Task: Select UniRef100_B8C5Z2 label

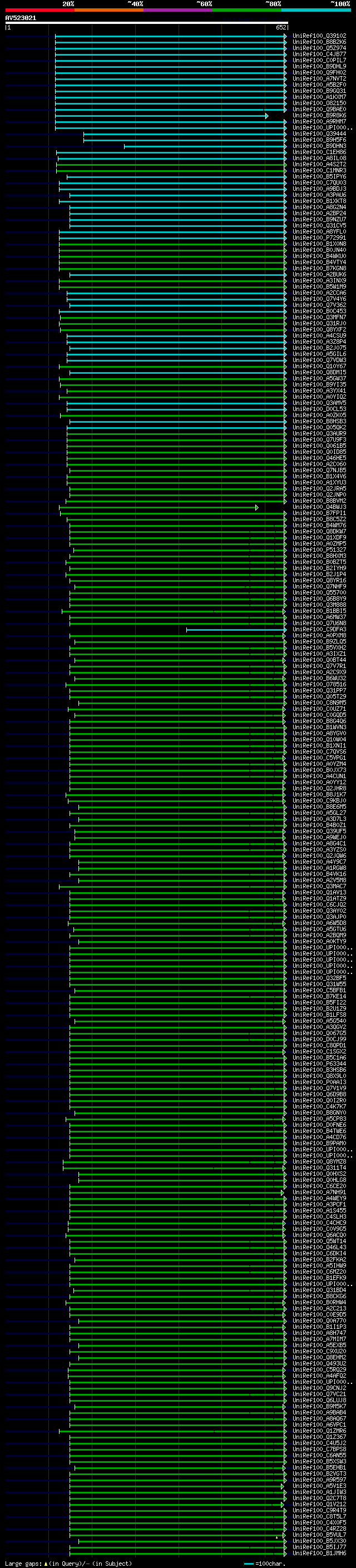Action: tap(319, 519)
